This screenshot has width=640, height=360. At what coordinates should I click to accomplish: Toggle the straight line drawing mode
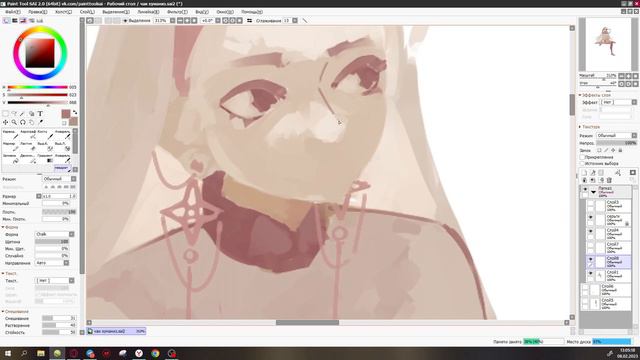click(x=304, y=20)
